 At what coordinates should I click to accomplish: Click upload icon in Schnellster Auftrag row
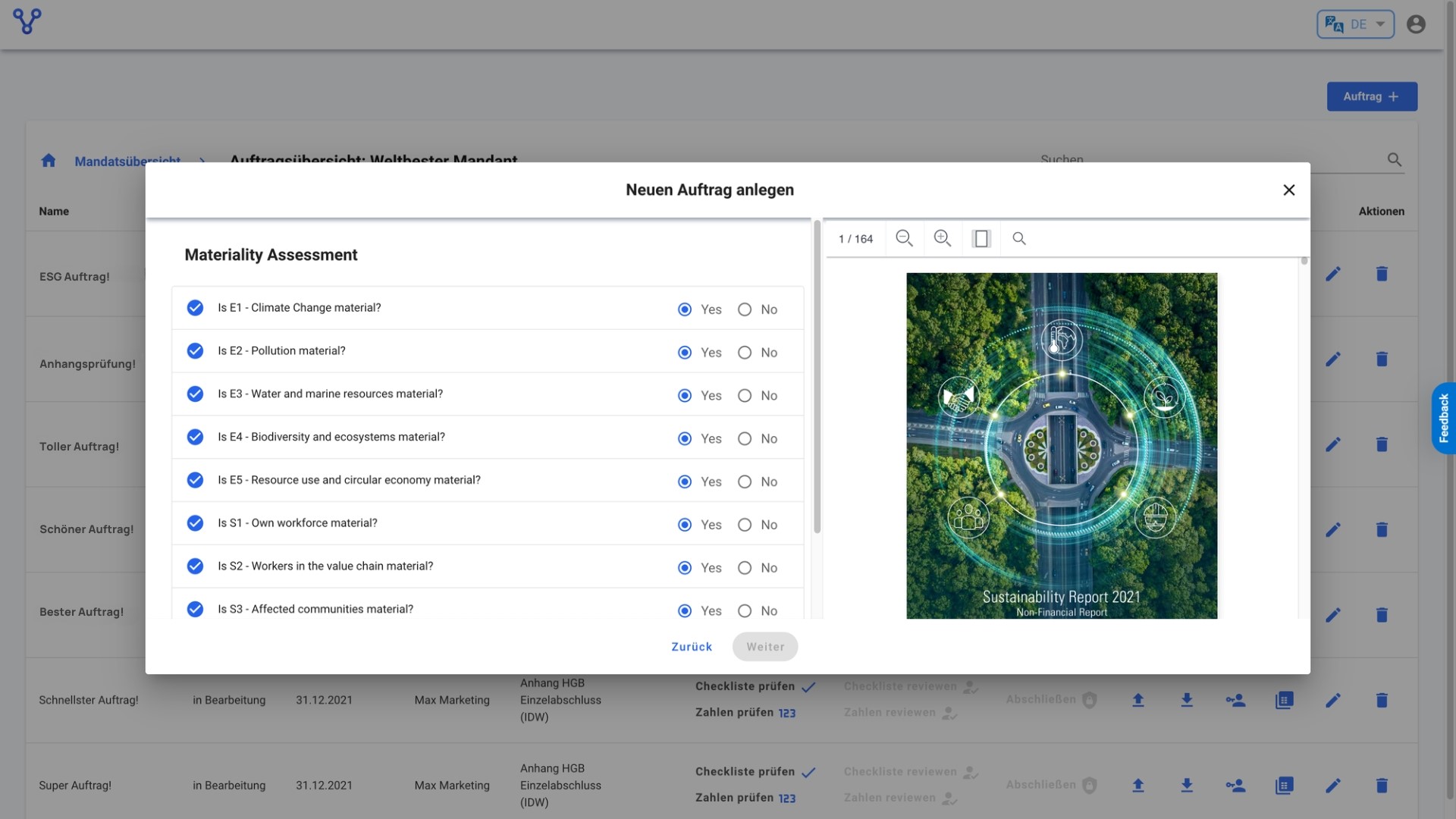click(x=1138, y=700)
